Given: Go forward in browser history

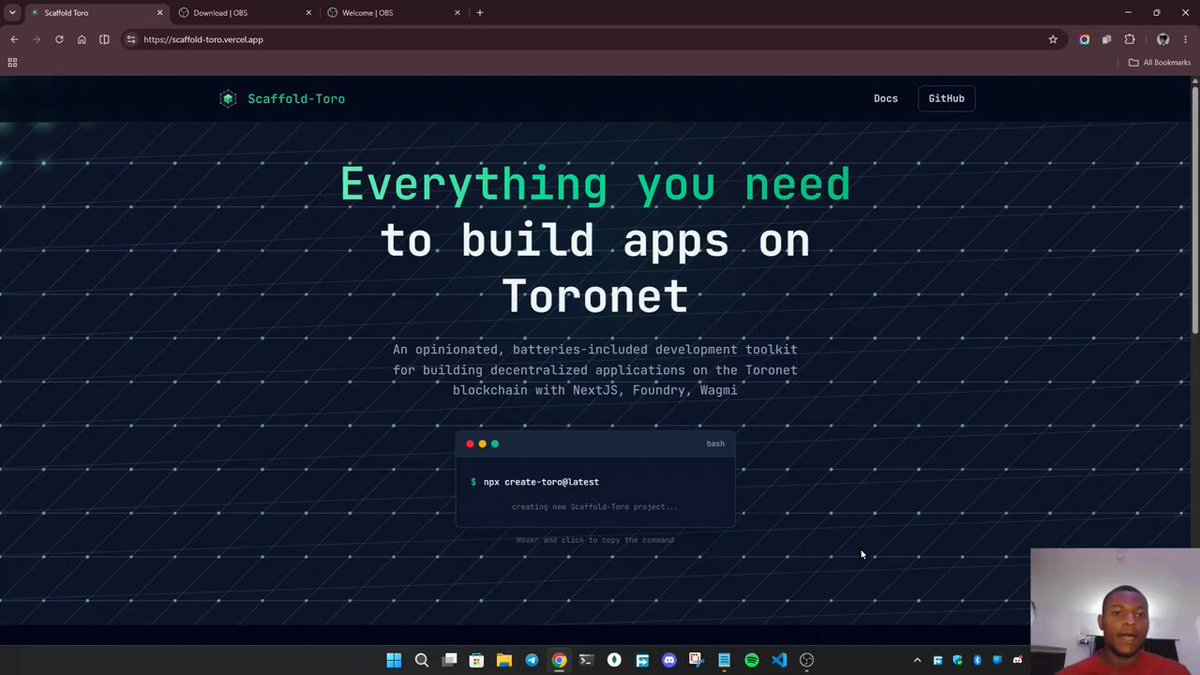Looking at the screenshot, I should tap(37, 39).
